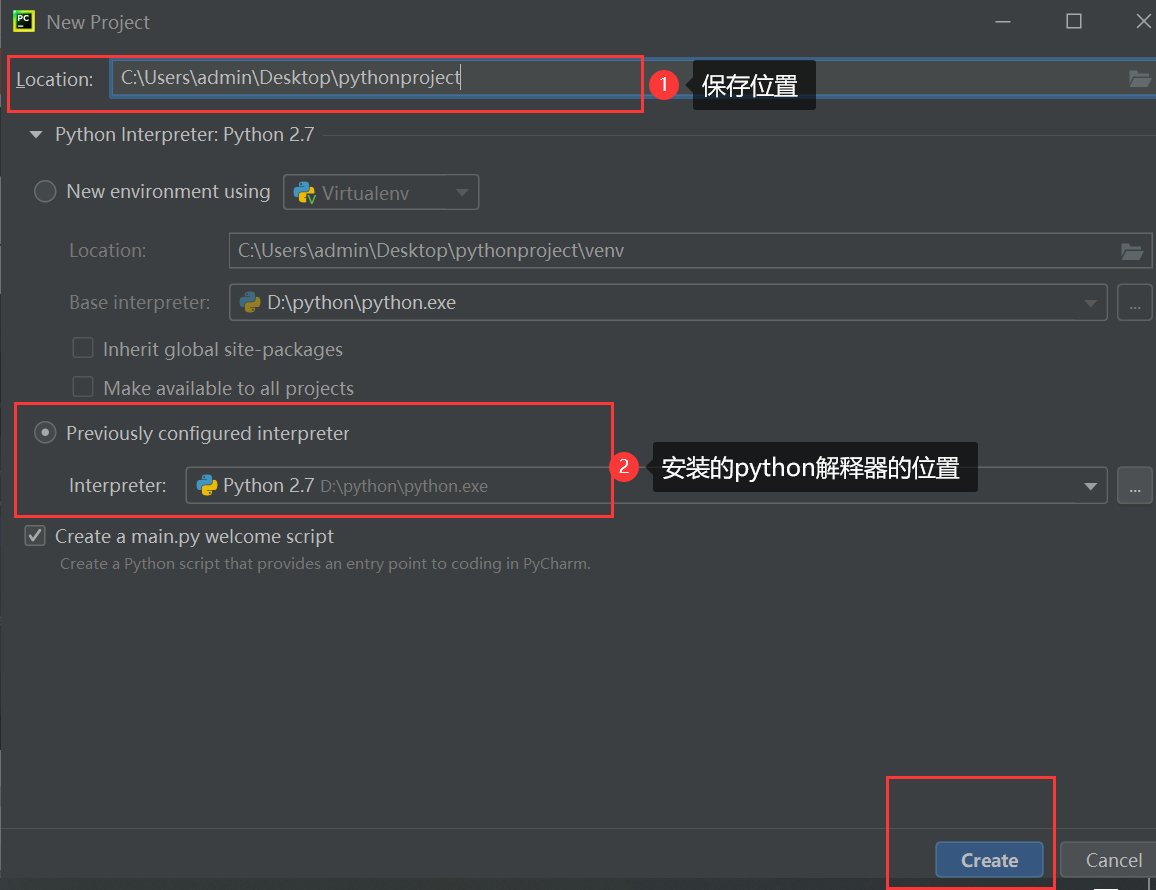Maximize the New Project window
1156x890 pixels.
1074,21
